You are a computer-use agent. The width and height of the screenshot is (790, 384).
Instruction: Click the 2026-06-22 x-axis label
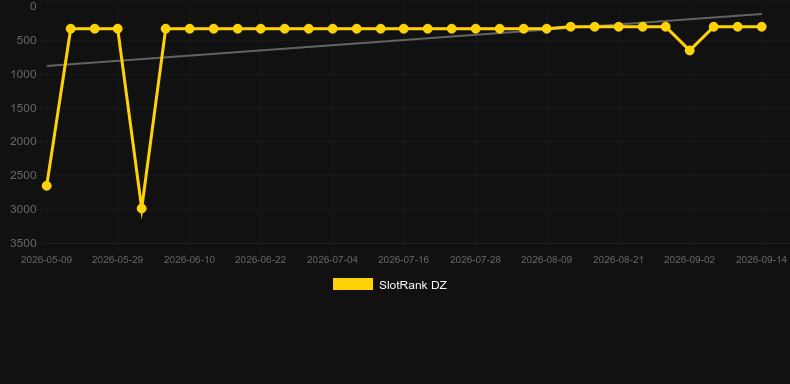(x=260, y=260)
